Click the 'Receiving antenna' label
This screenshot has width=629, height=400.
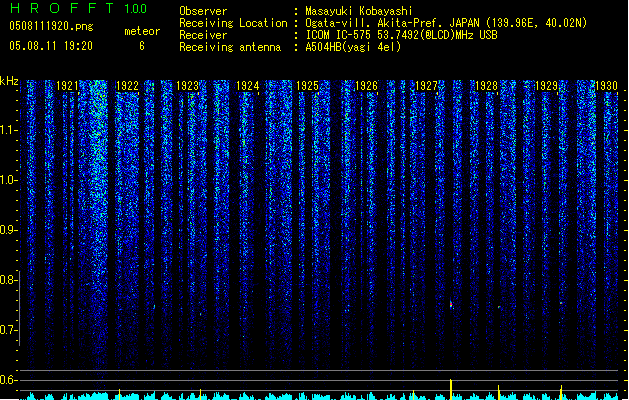pos(230,47)
